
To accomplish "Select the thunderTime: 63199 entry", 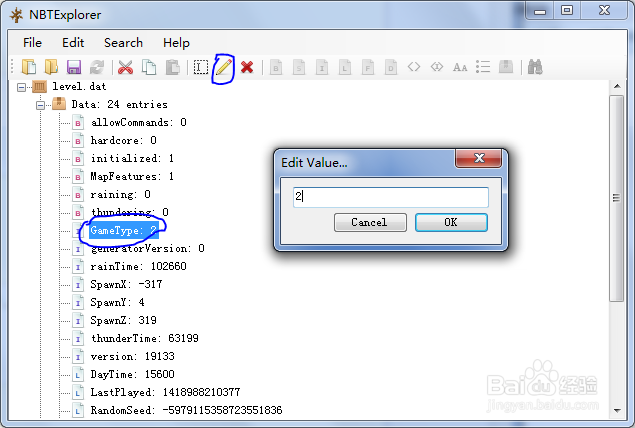I will 145,338.
